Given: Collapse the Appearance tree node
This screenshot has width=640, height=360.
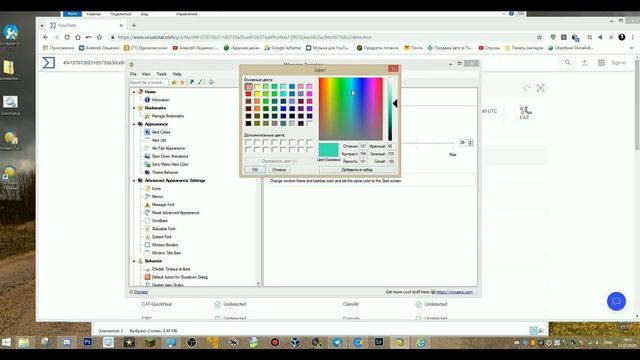Looking at the screenshot, I should [x=134, y=124].
